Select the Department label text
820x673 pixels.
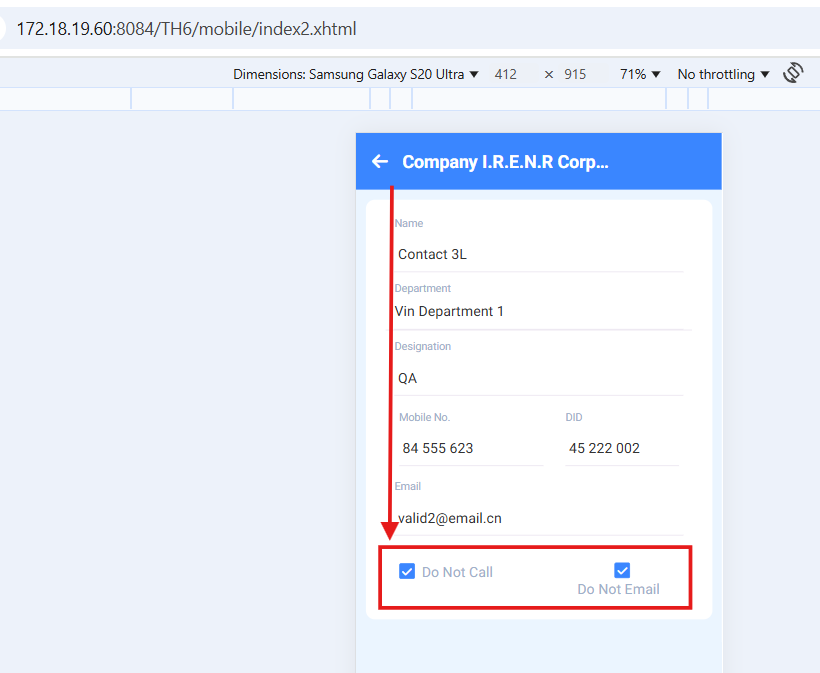tap(423, 288)
